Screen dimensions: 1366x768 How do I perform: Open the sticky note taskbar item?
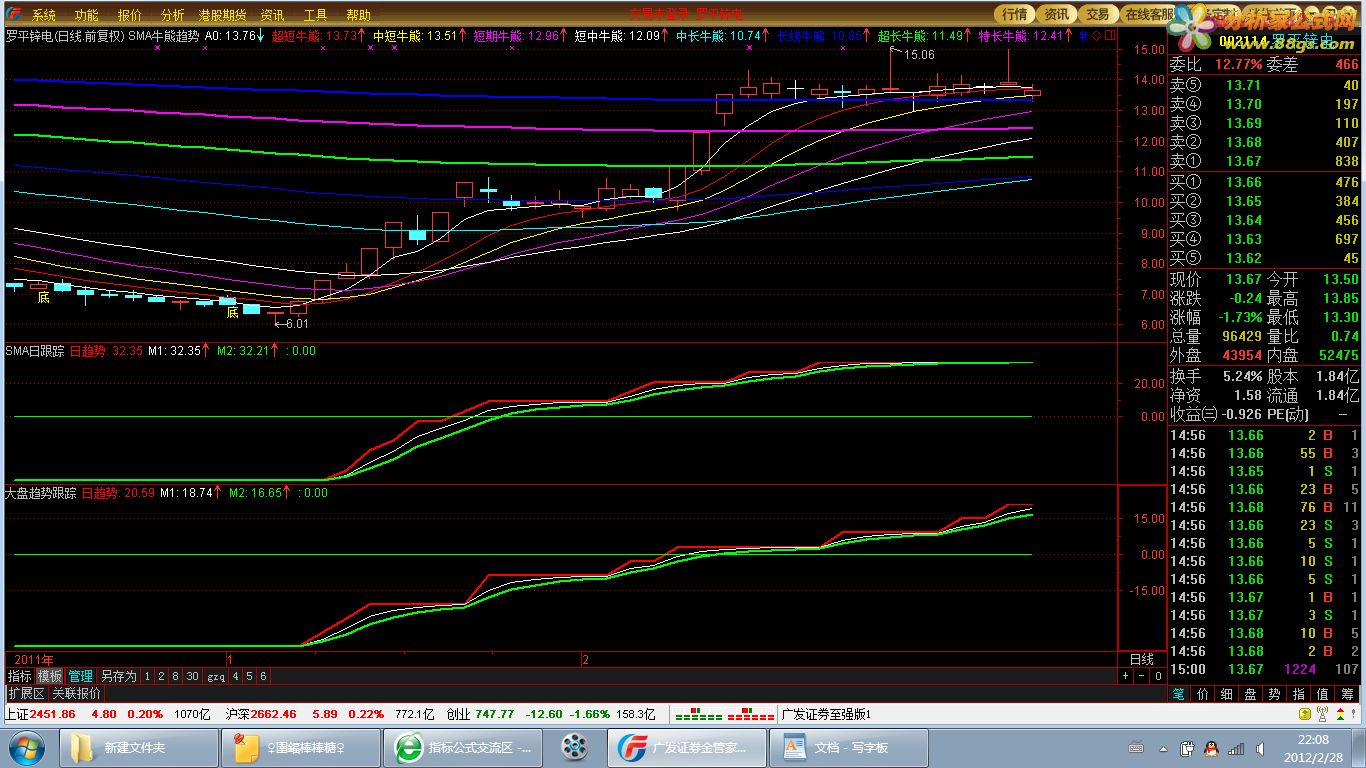coord(301,747)
